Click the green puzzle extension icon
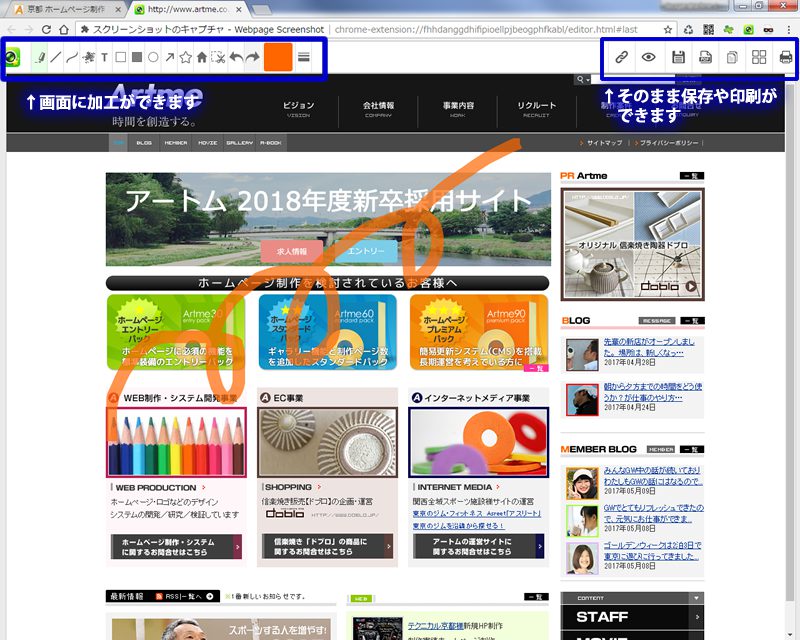The image size is (800, 640). click(x=729, y=30)
